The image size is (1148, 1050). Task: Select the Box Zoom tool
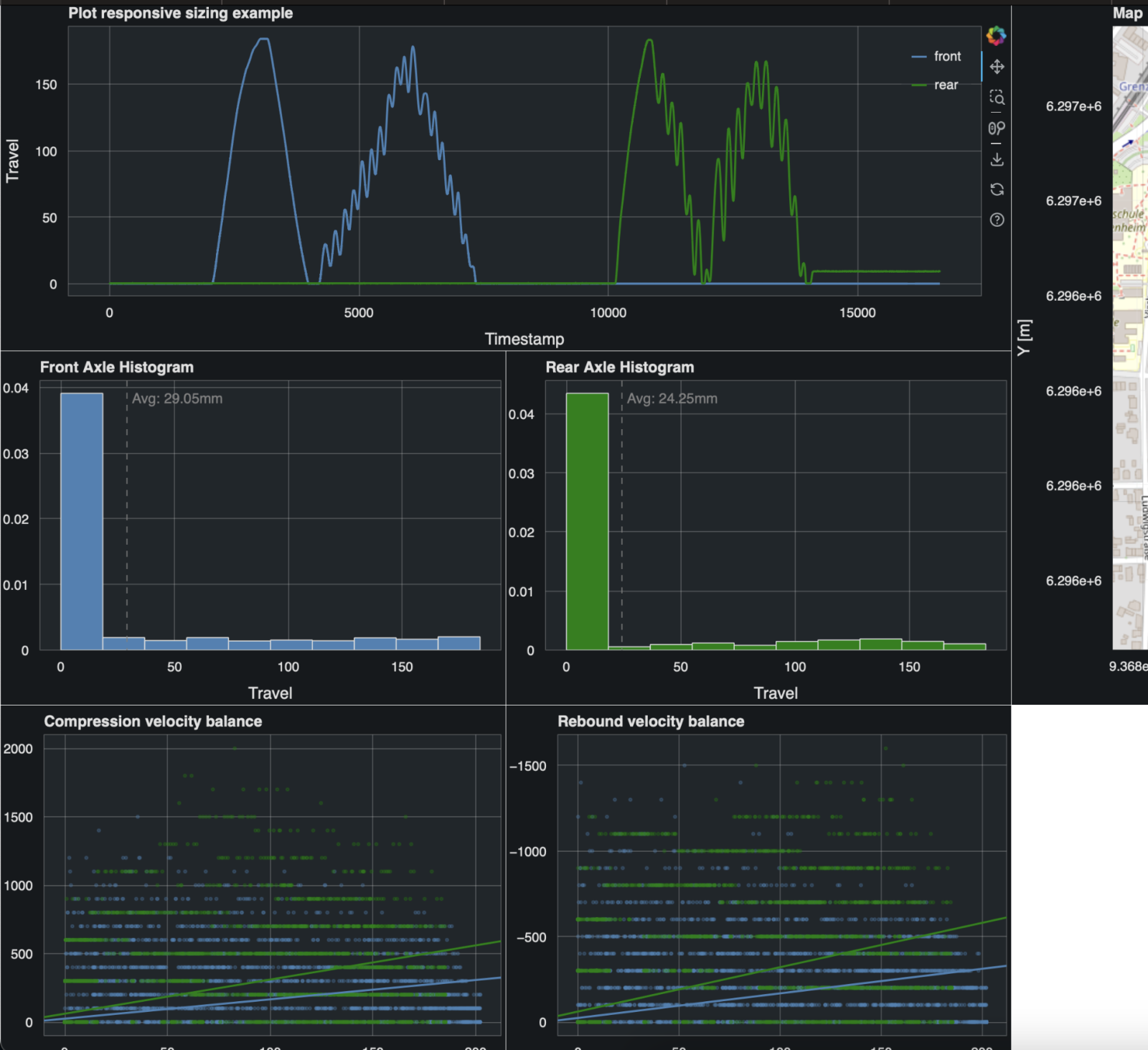pyautogui.click(x=997, y=98)
